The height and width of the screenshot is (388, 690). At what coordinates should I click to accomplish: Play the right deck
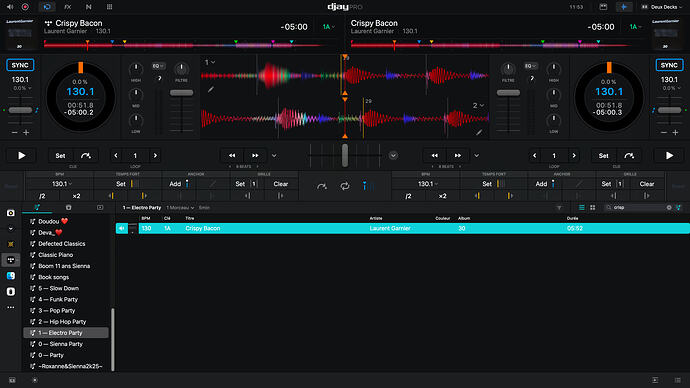tap(669, 155)
